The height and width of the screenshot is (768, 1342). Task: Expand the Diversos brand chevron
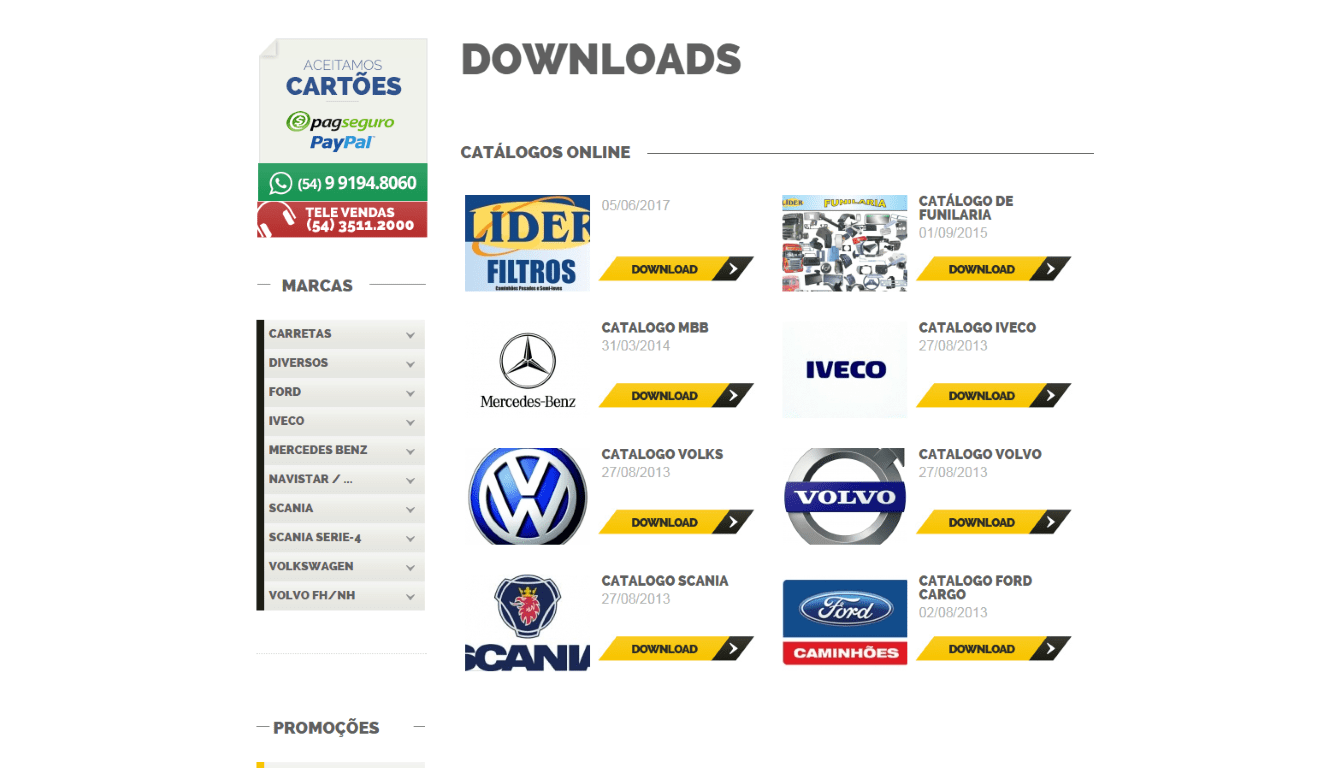pyautogui.click(x=410, y=365)
